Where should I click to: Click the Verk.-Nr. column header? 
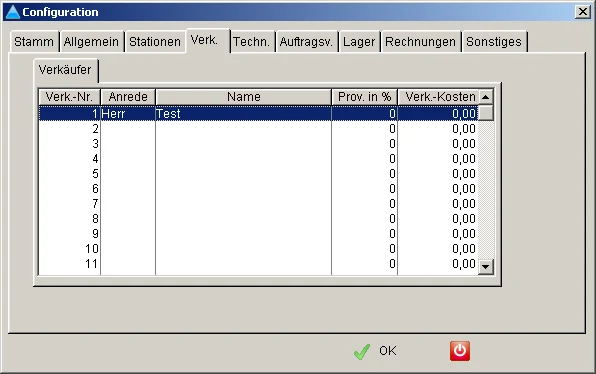tap(69, 97)
